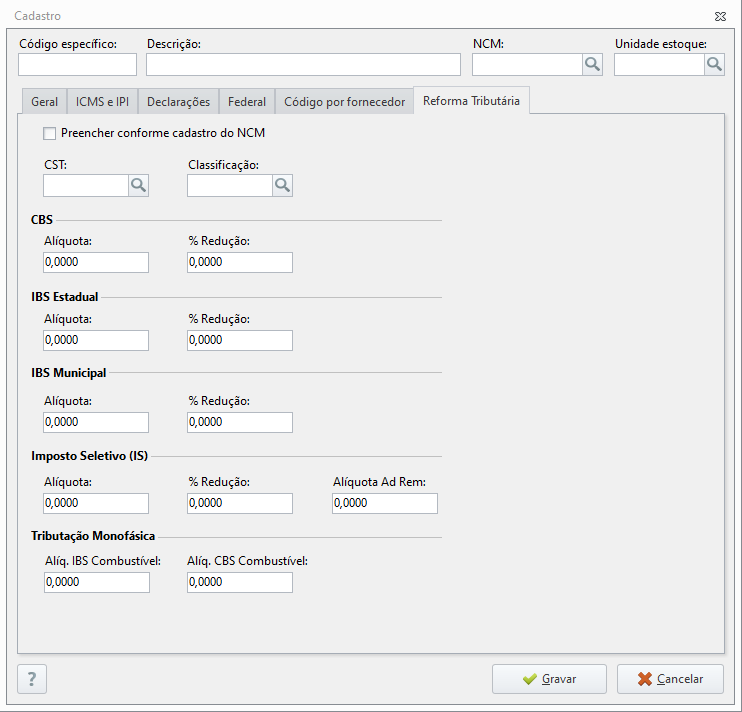Open the CST lookup magnifier
742x712 pixels.
tap(138, 185)
